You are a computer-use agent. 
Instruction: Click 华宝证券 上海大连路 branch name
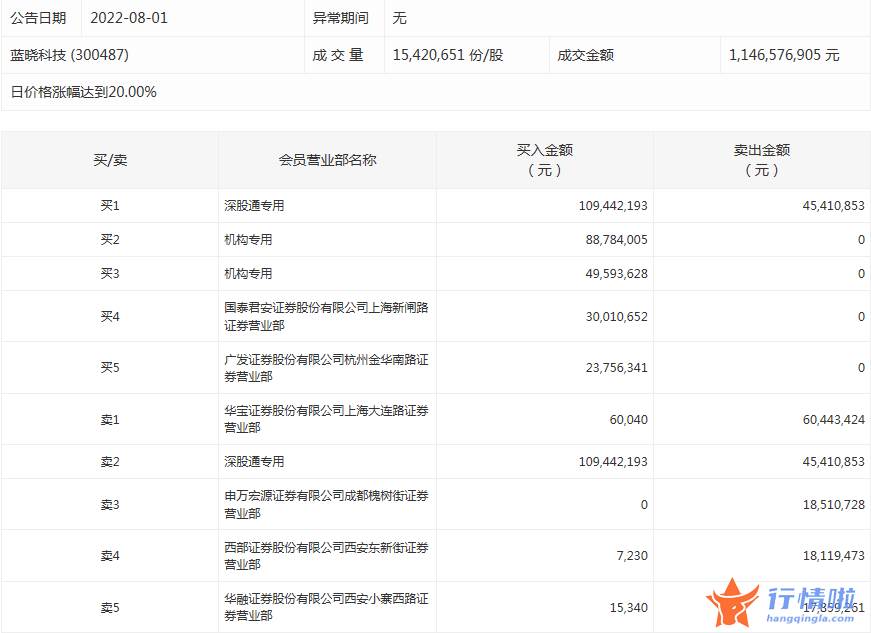point(327,419)
